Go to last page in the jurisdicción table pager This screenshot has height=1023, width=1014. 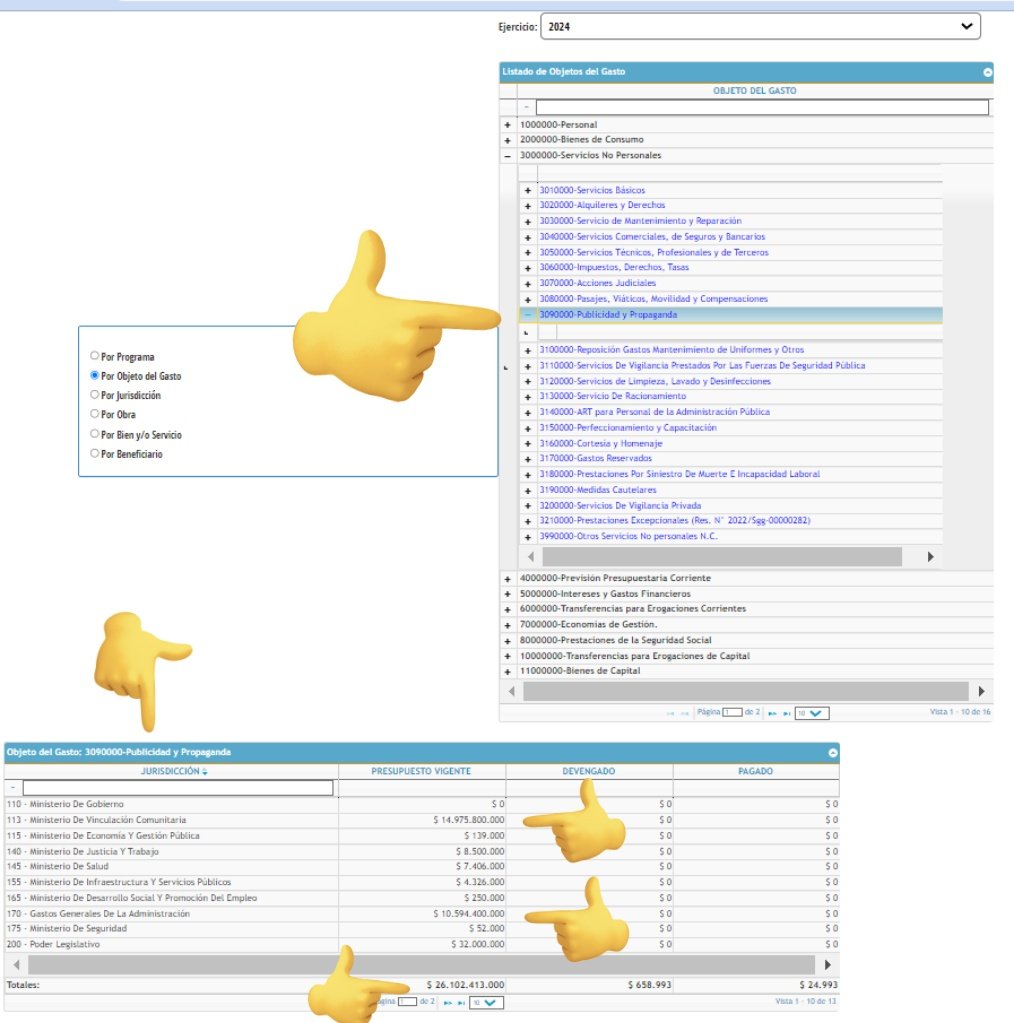(x=461, y=1002)
